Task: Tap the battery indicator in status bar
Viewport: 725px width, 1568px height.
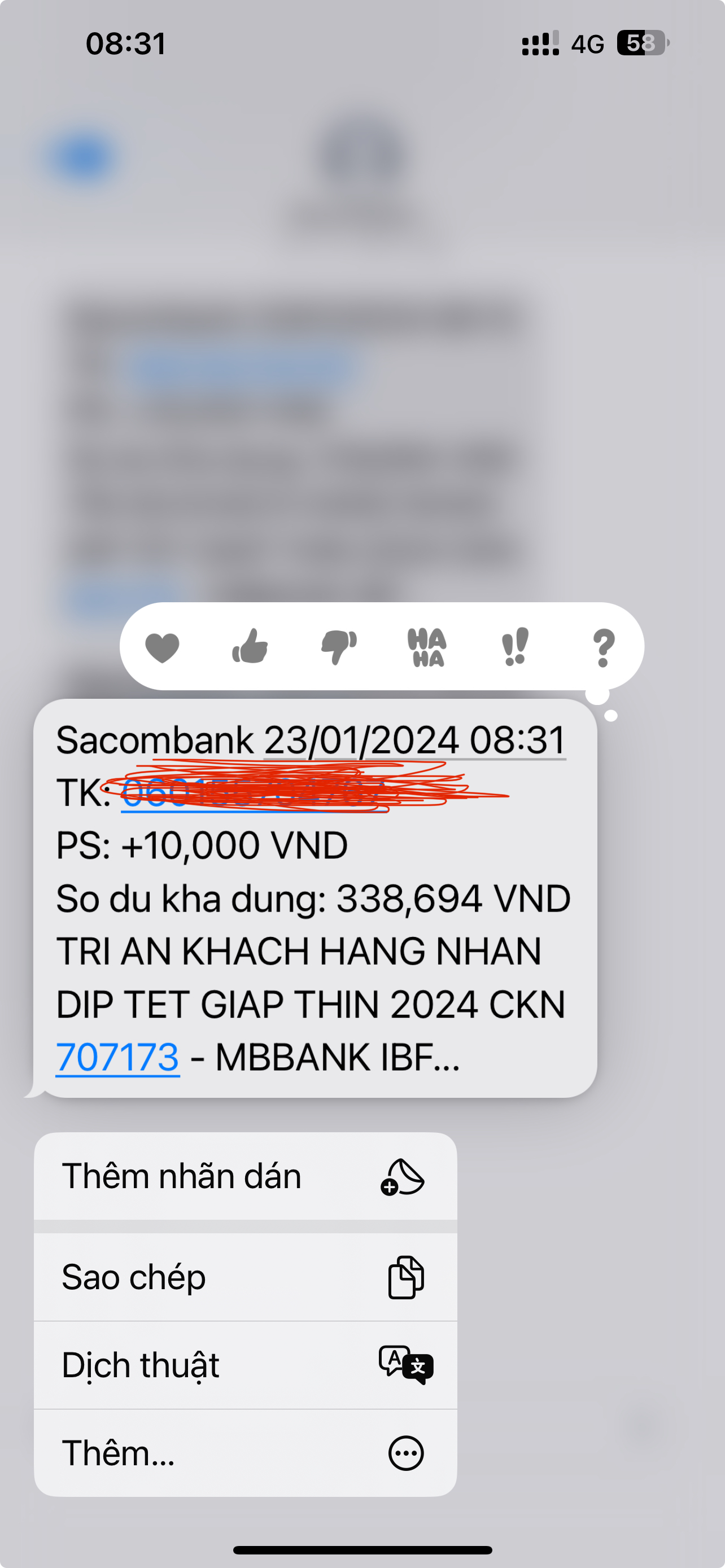Action: (643, 43)
